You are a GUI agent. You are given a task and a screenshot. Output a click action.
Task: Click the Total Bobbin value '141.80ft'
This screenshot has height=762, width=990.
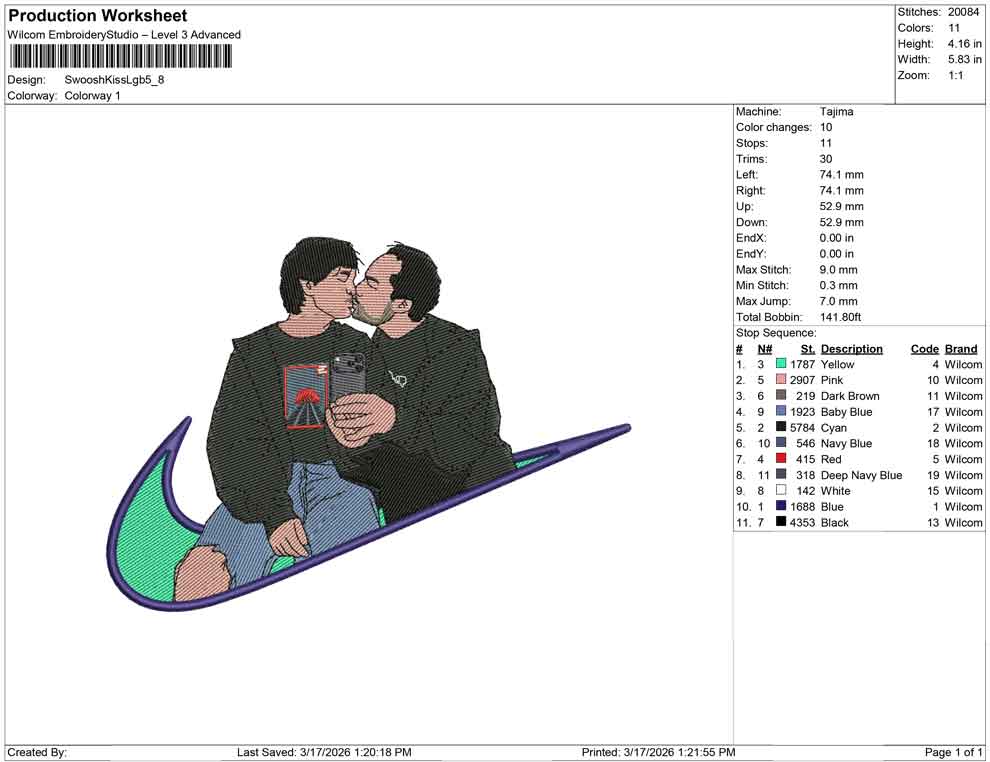pyautogui.click(x=840, y=317)
